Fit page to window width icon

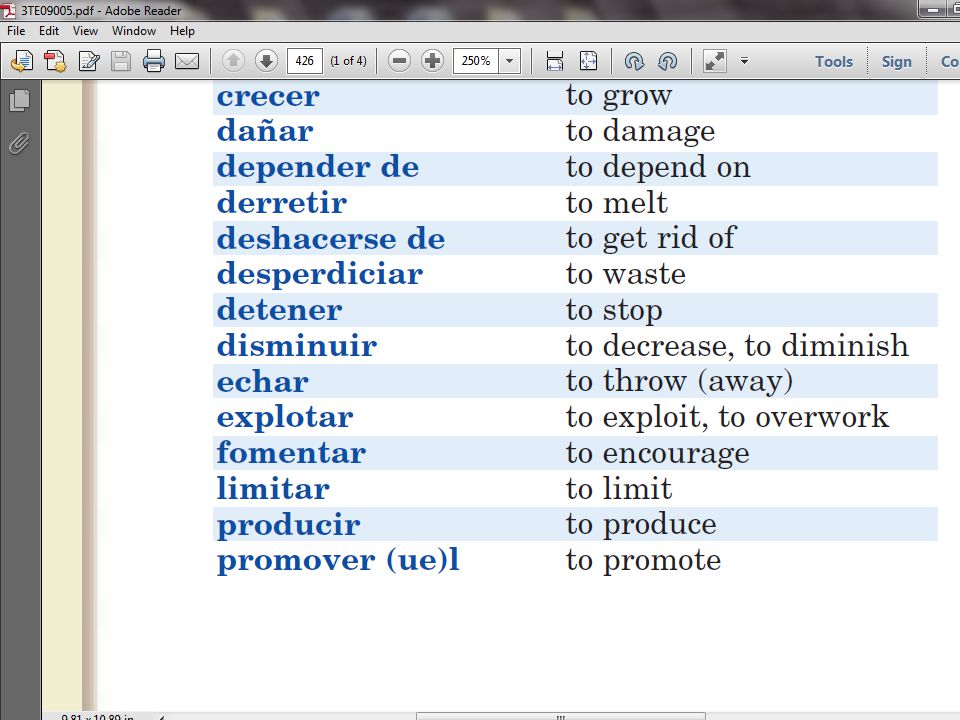[555, 61]
